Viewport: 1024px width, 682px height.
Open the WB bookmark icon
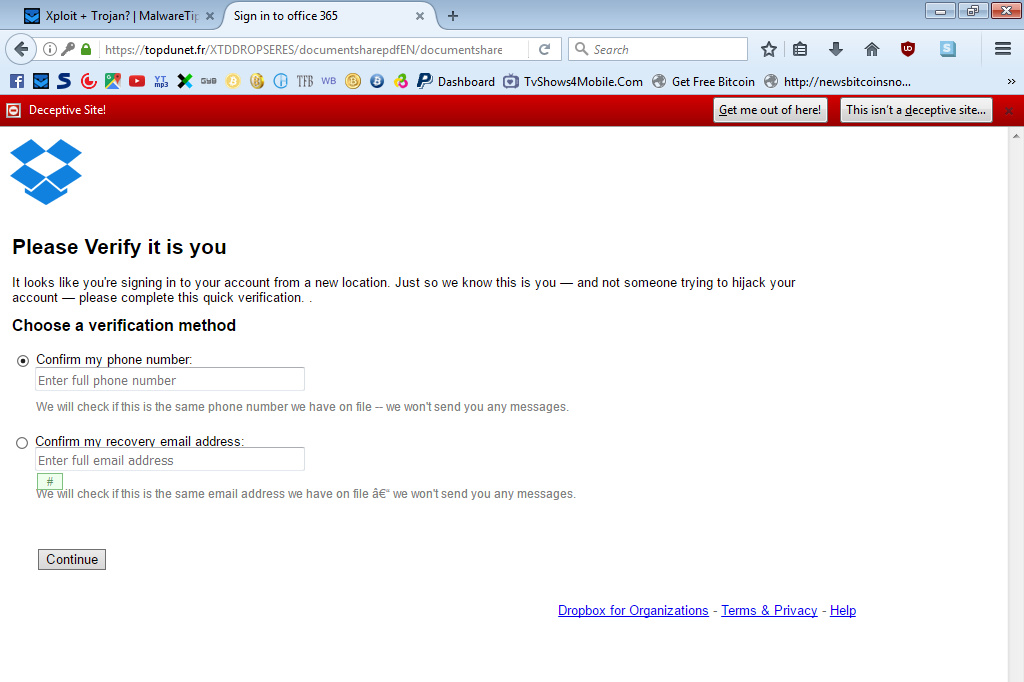328,81
